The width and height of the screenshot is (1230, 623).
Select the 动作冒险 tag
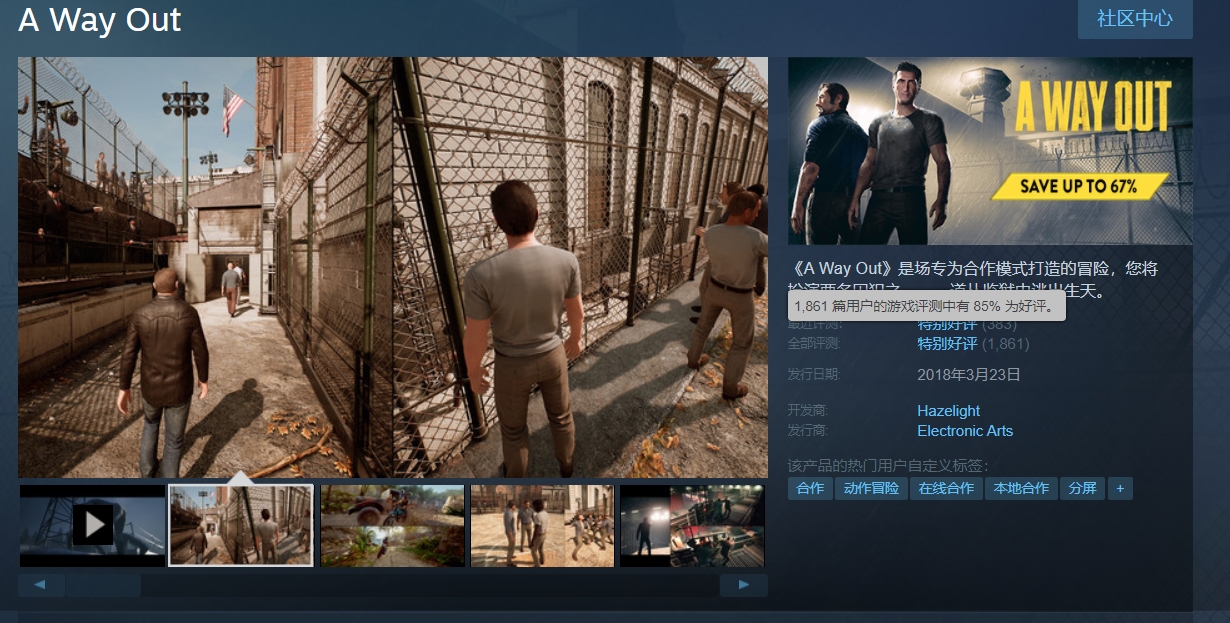[871, 489]
